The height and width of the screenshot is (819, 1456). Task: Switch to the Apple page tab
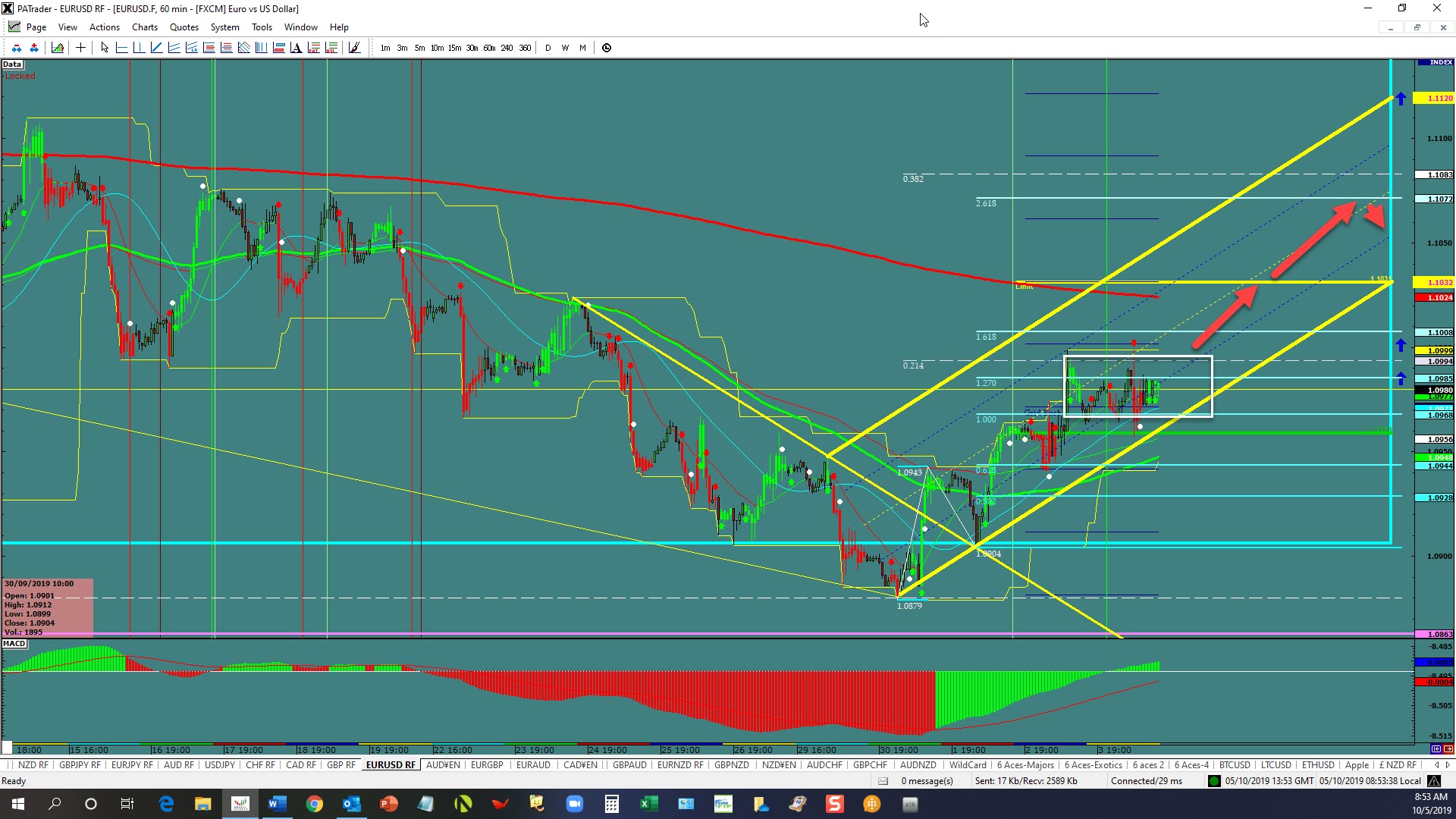tap(1357, 765)
